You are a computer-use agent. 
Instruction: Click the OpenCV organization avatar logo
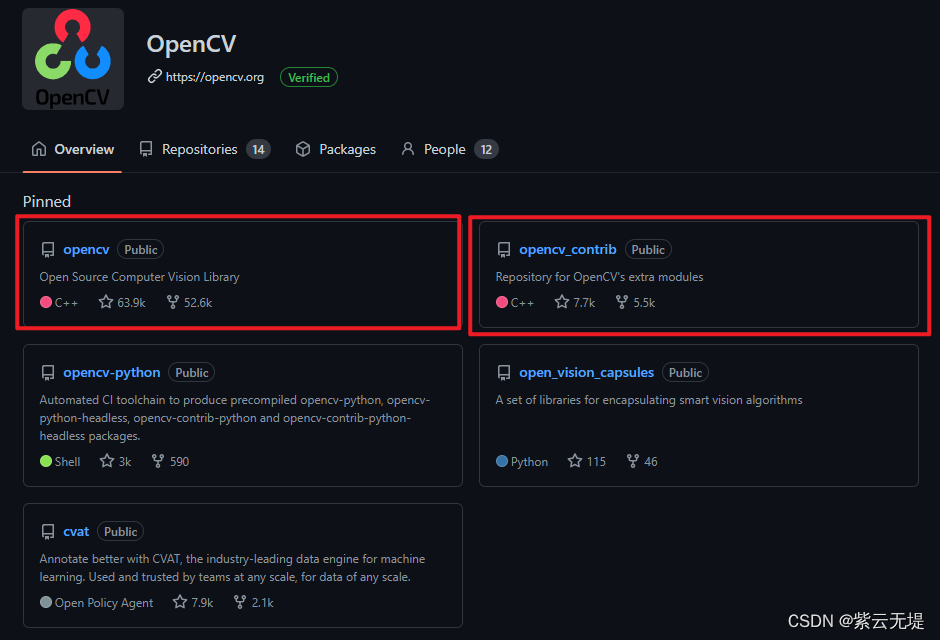[x=73, y=59]
